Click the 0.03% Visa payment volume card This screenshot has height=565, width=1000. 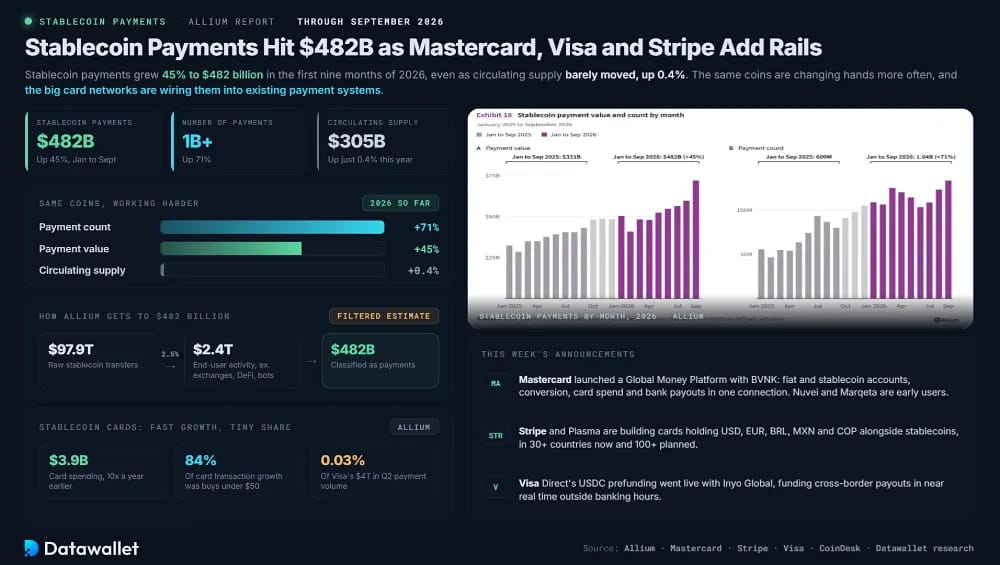click(375, 472)
